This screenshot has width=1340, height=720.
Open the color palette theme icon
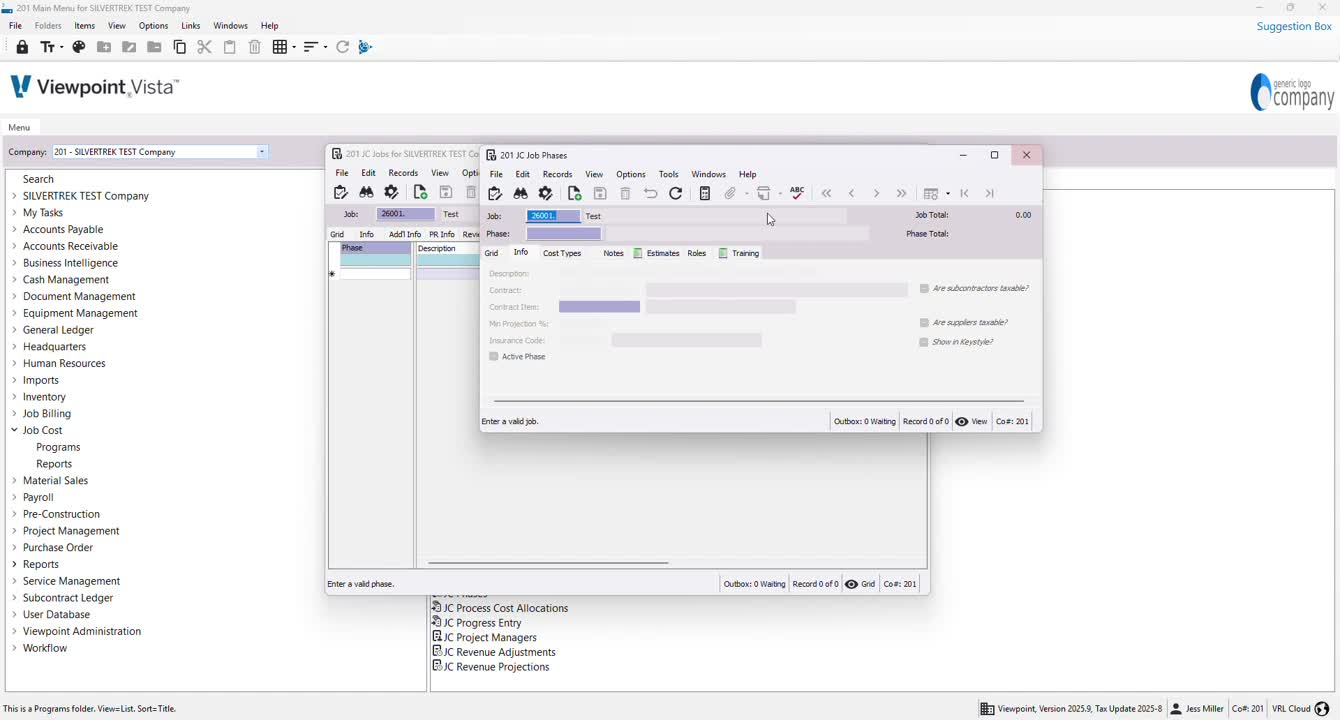[79, 47]
